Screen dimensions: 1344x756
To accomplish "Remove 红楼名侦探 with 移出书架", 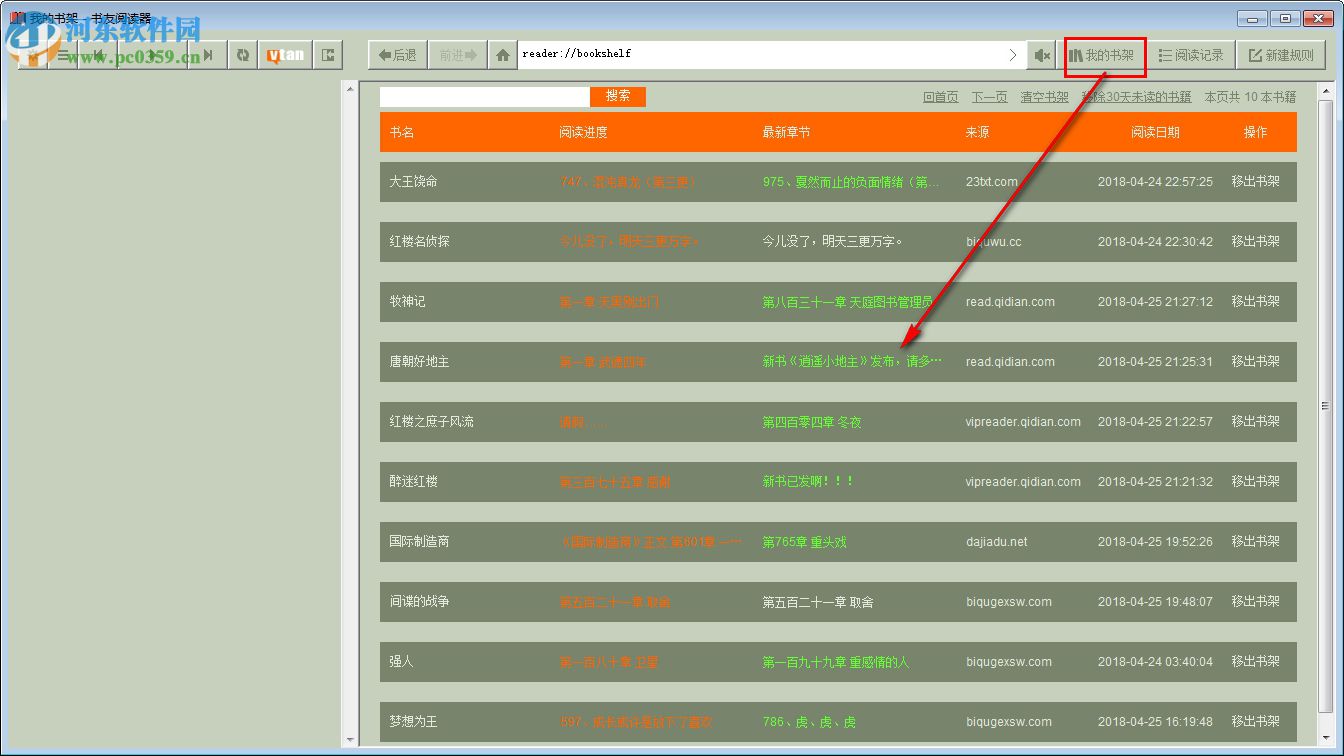I will [1256, 242].
